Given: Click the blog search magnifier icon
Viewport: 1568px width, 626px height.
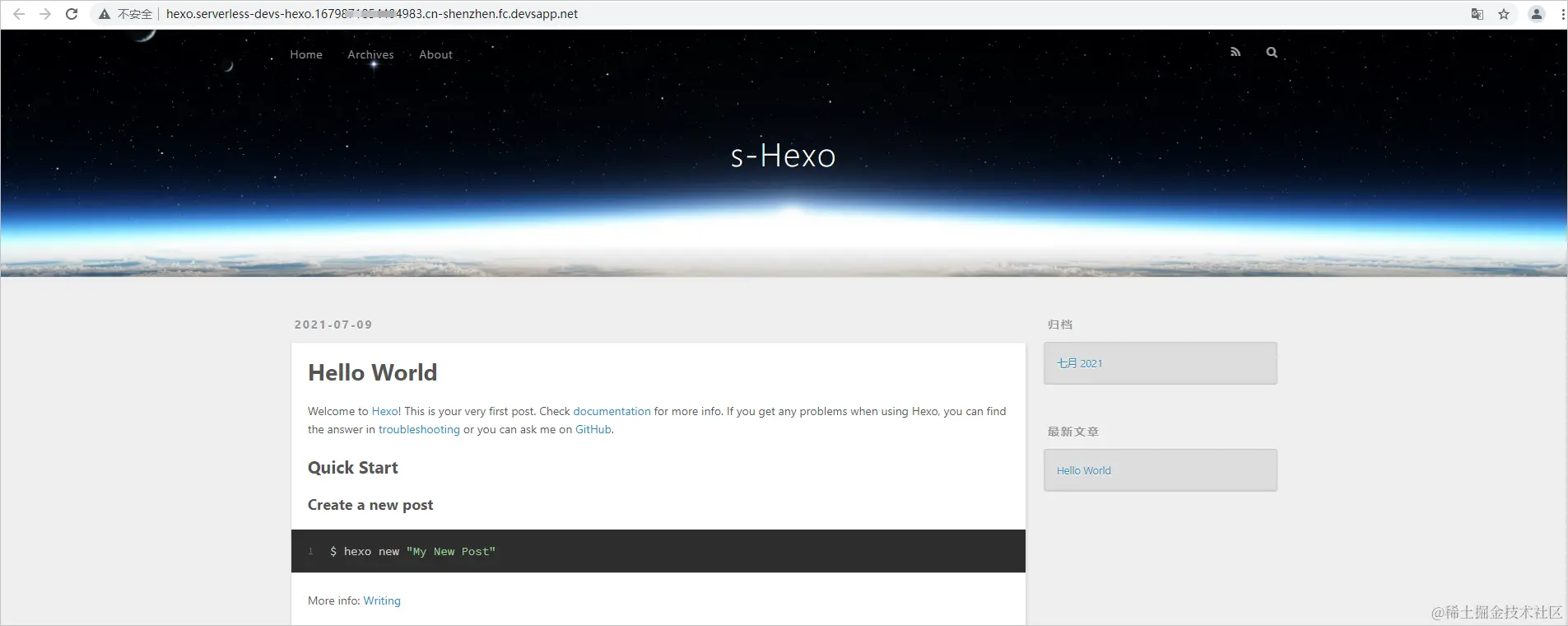Looking at the screenshot, I should coord(1272,52).
